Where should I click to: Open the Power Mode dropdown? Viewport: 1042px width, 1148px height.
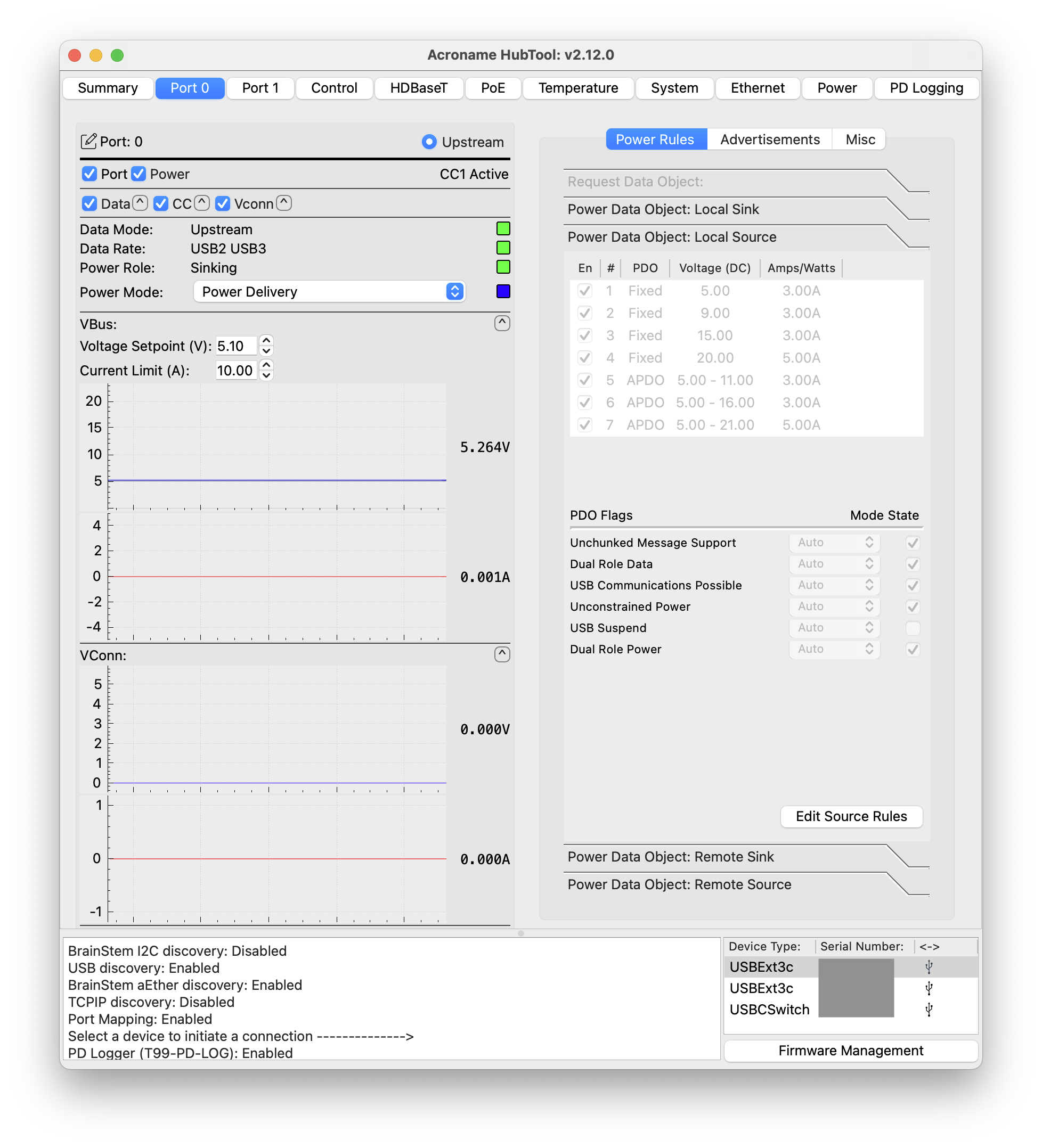click(329, 292)
